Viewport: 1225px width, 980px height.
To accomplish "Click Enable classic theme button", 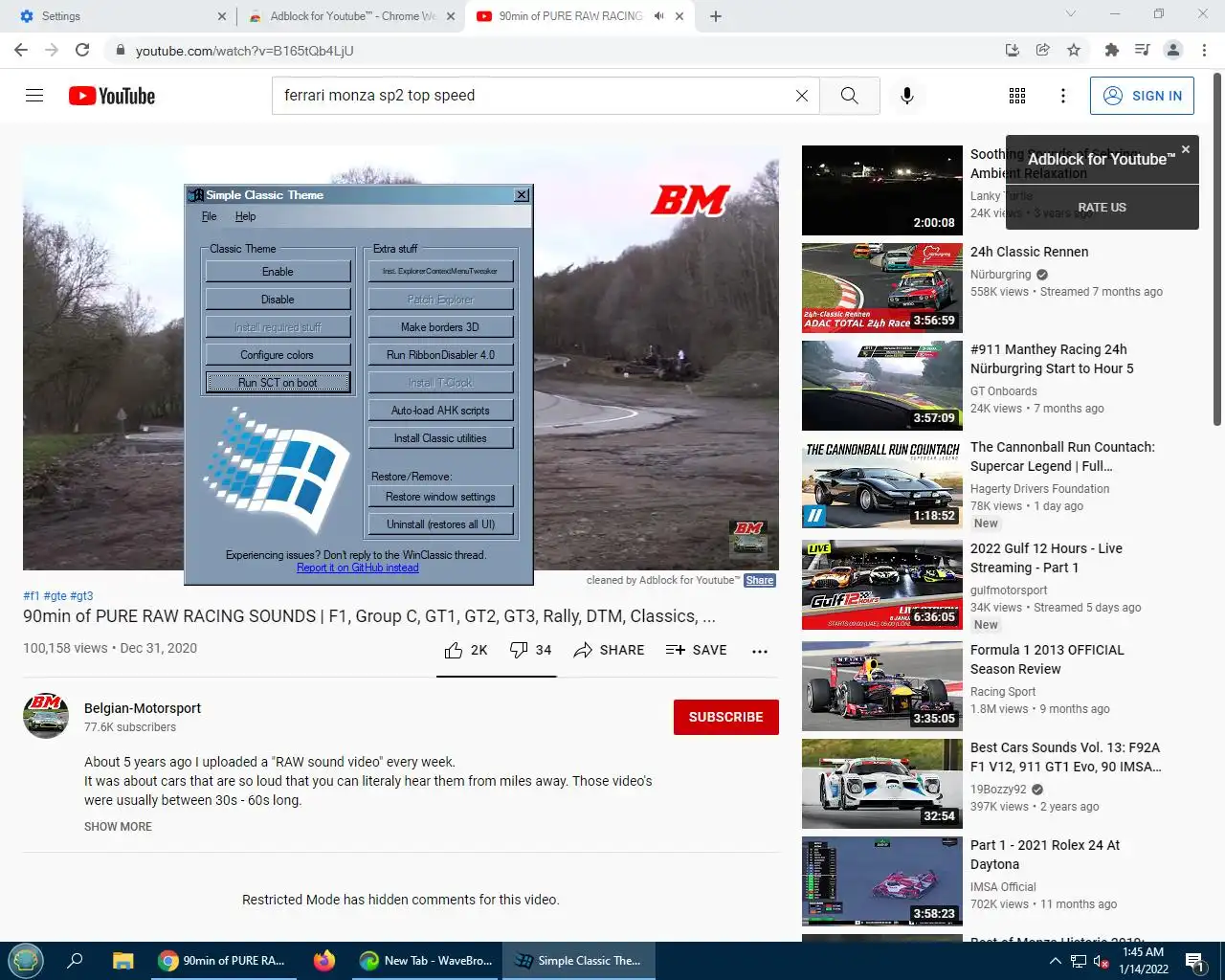I will [278, 272].
